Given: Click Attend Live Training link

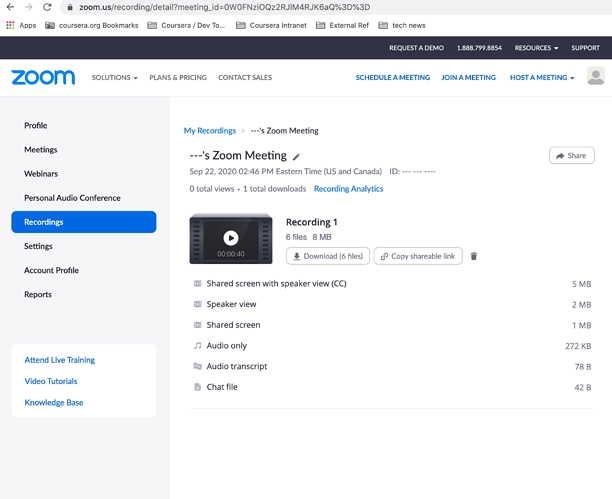Looking at the screenshot, I should coord(60,360).
